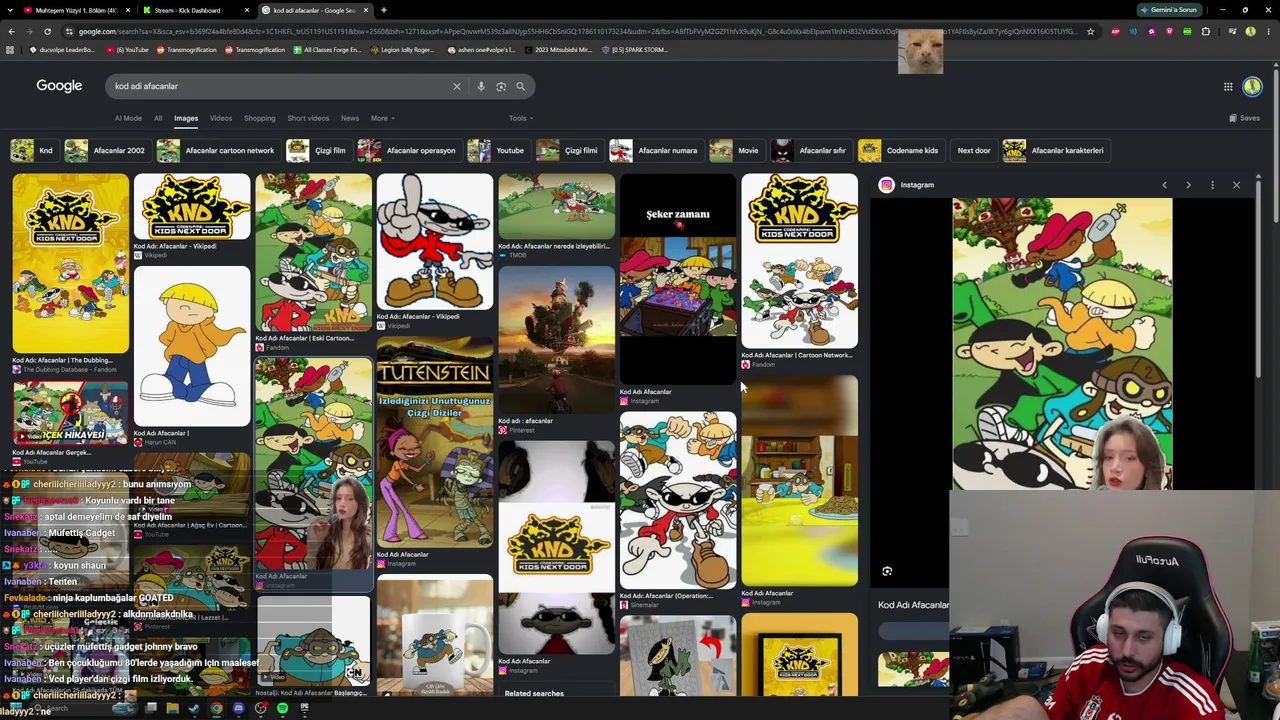Clear the search box with the X icon
This screenshot has width=1280, height=720.
click(x=457, y=86)
